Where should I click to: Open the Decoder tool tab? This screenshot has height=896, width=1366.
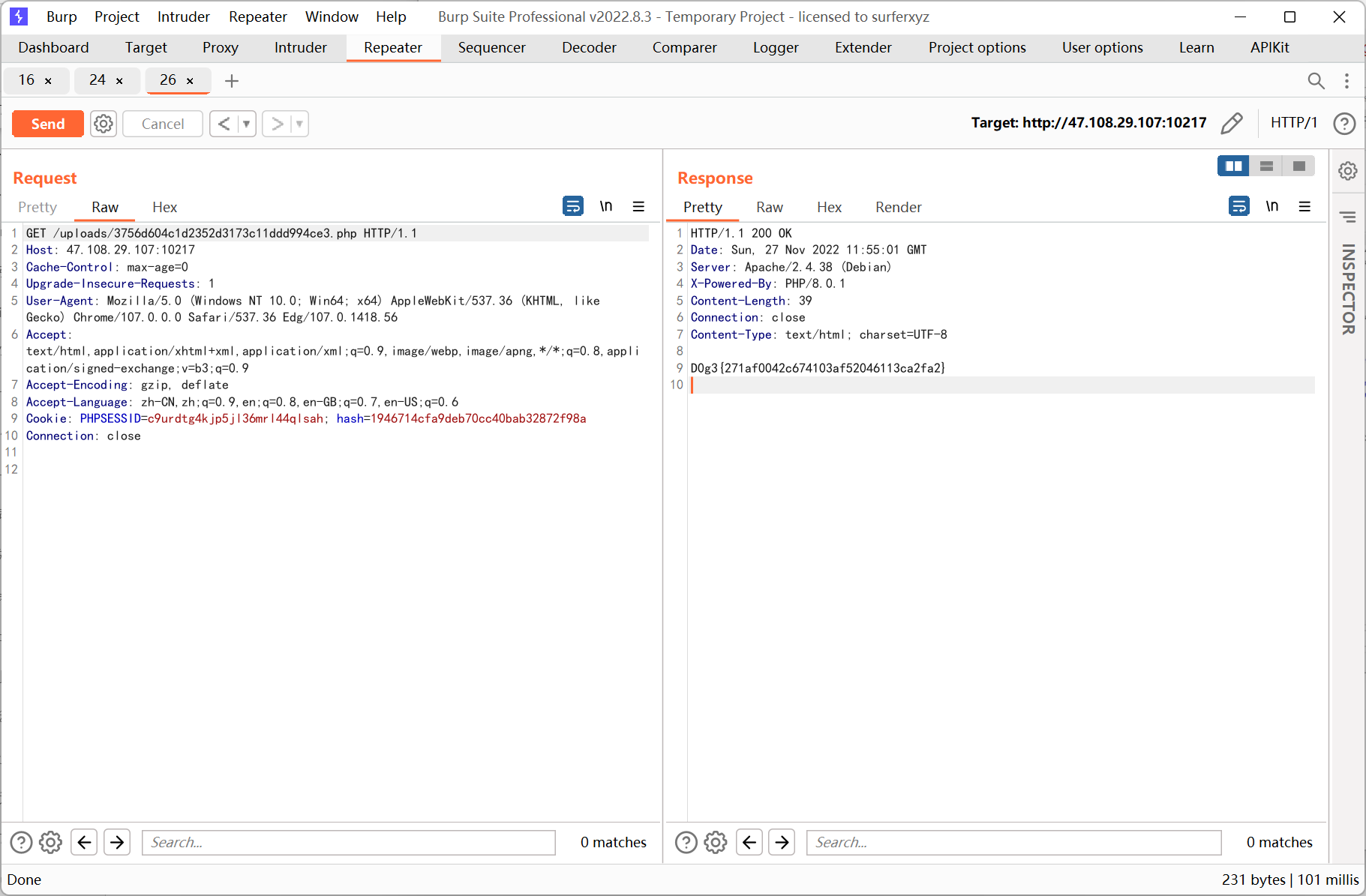pyautogui.click(x=589, y=47)
